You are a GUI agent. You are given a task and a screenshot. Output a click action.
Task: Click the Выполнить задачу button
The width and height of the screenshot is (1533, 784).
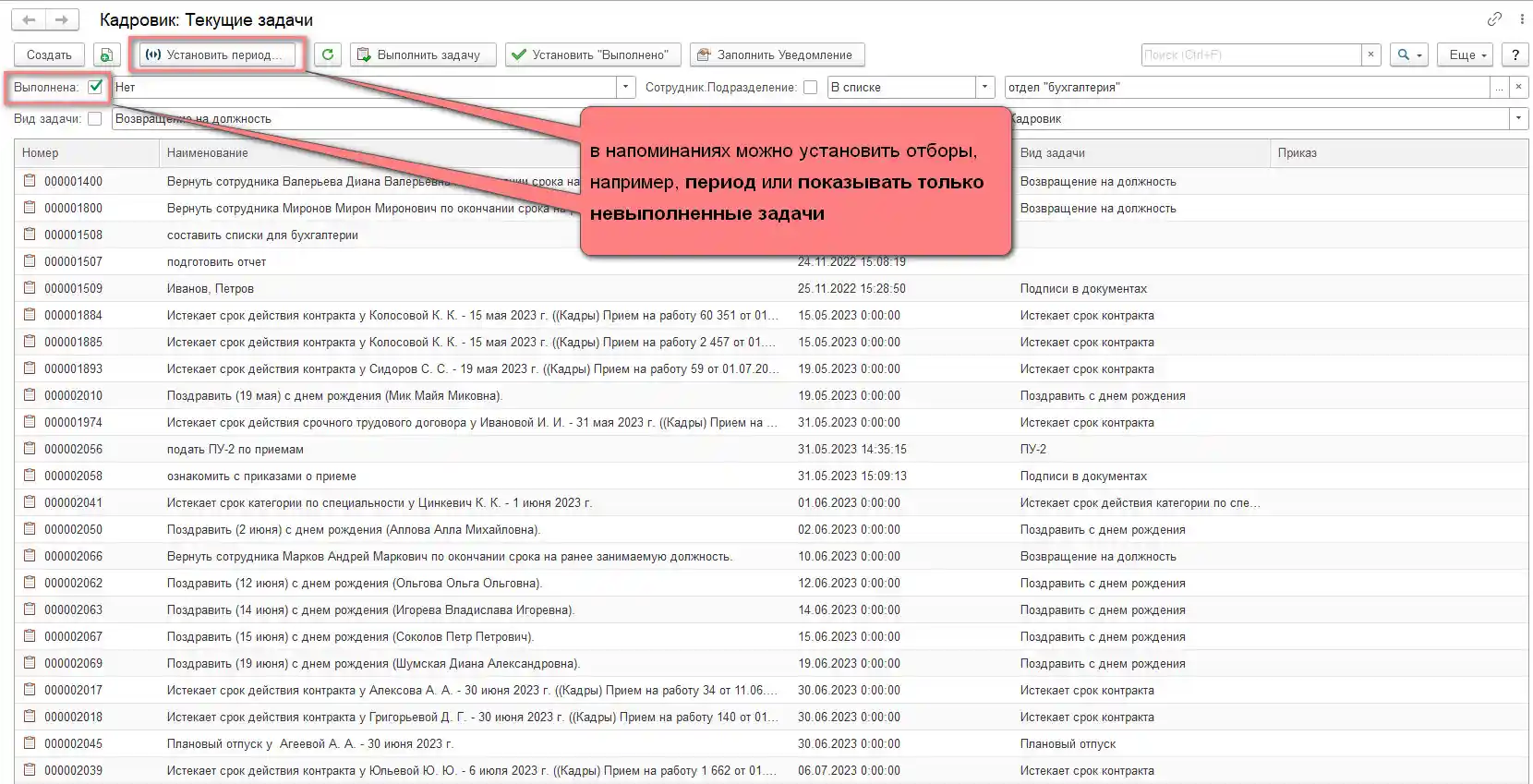click(423, 54)
